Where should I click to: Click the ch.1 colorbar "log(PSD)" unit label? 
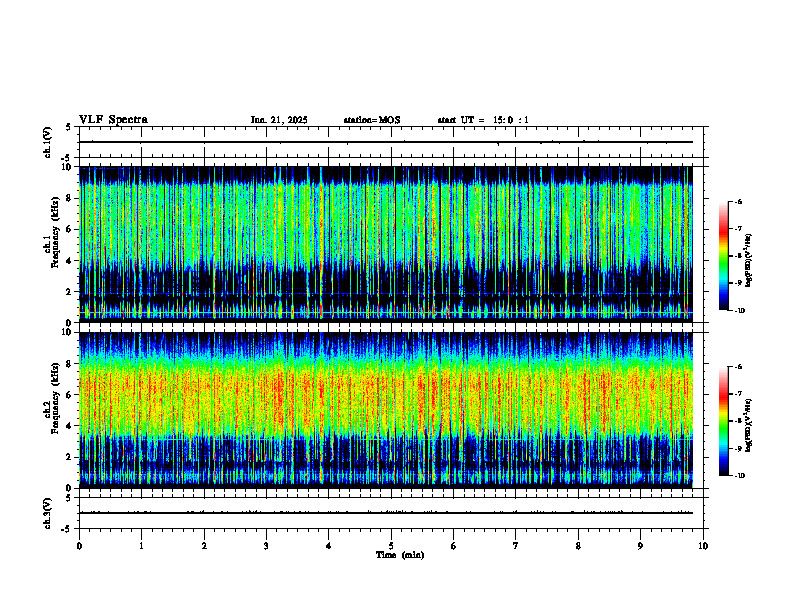(x=750, y=261)
